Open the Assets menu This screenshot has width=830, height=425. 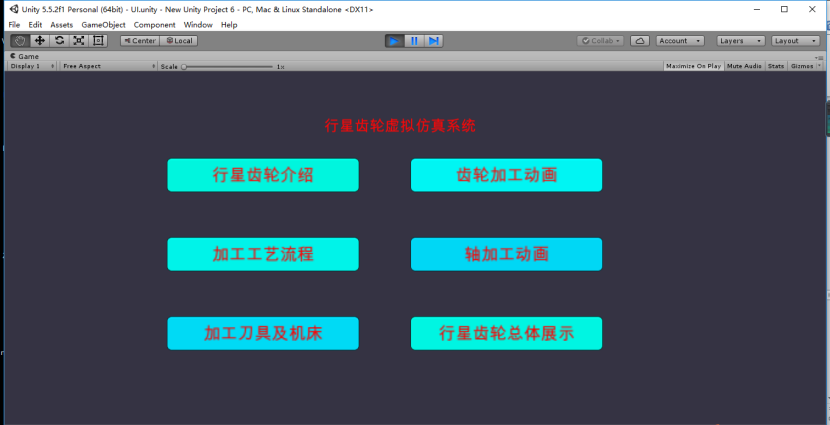[x=61, y=25]
